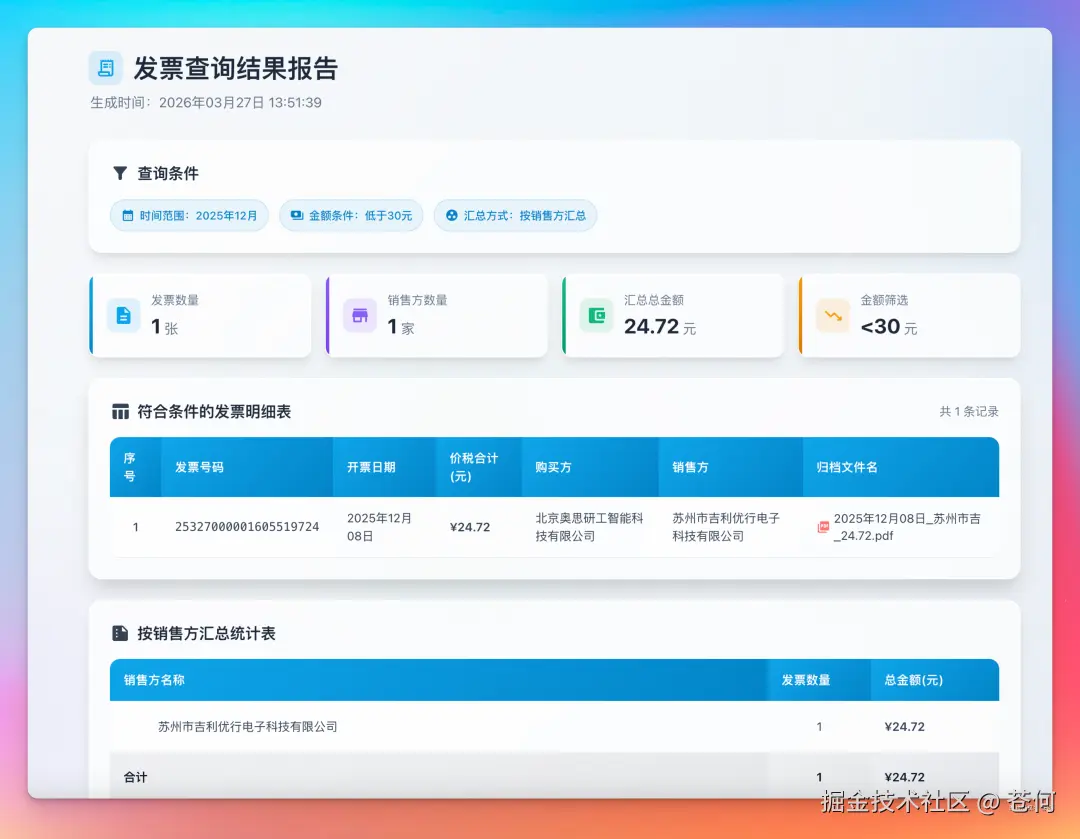Click the invoice report header icon
This screenshot has width=1080, height=839.
(x=104, y=68)
